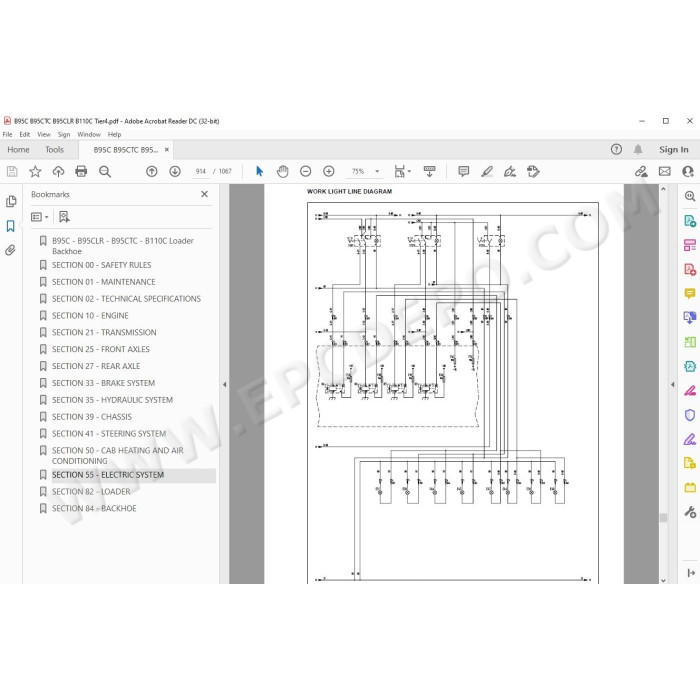Select the arrow selection tool

pyautogui.click(x=259, y=171)
